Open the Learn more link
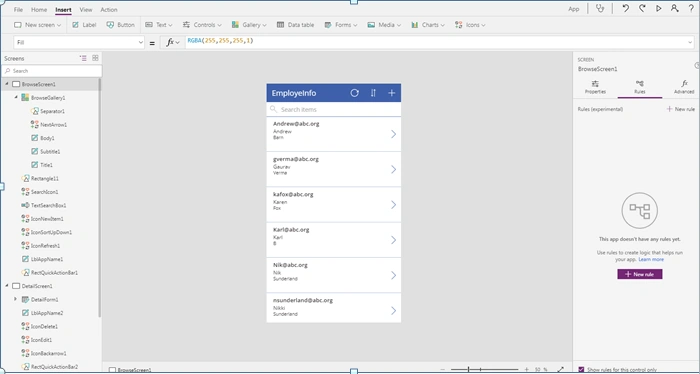This screenshot has height=374, width=700. pos(651,259)
